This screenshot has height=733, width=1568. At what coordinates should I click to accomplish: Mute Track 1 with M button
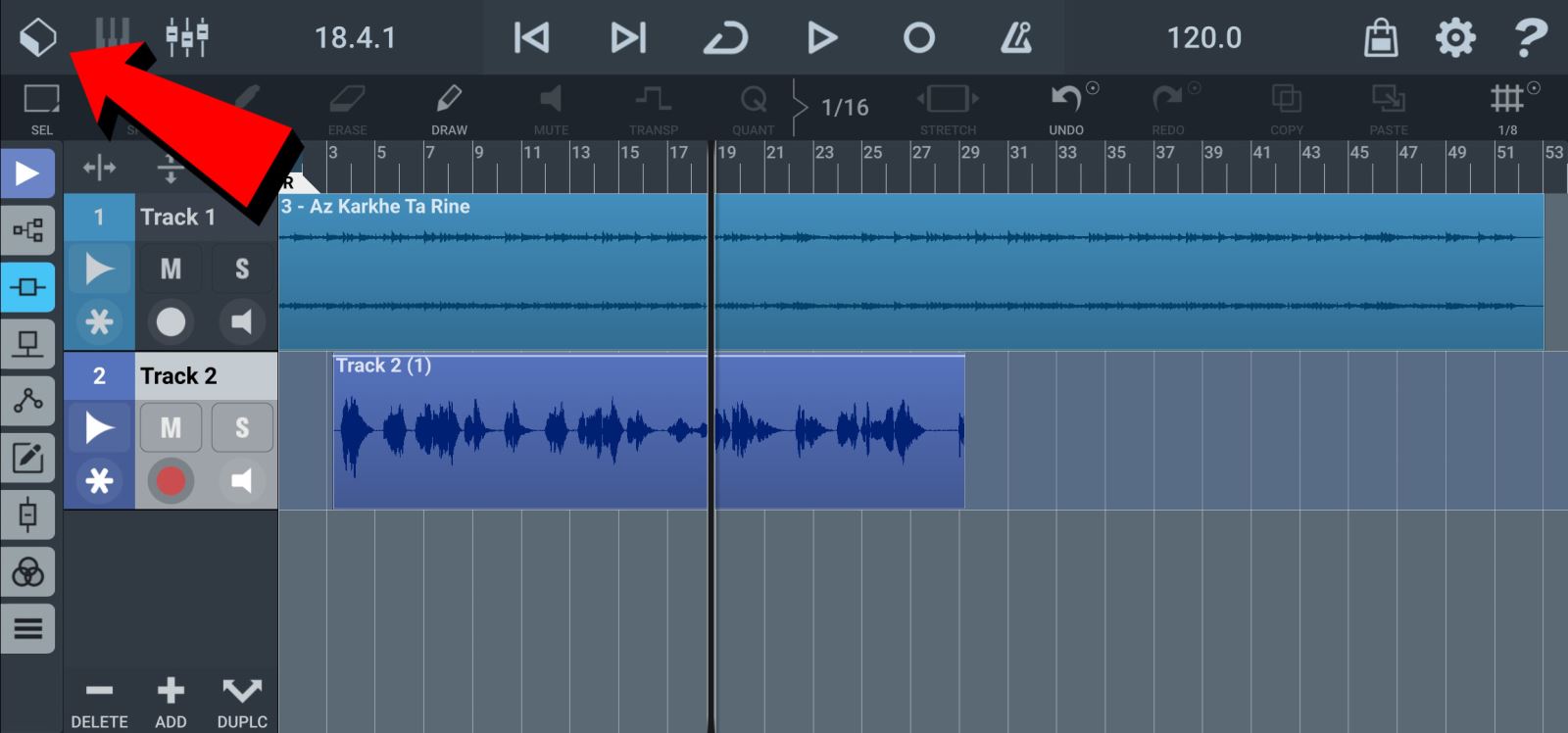click(x=171, y=269)
